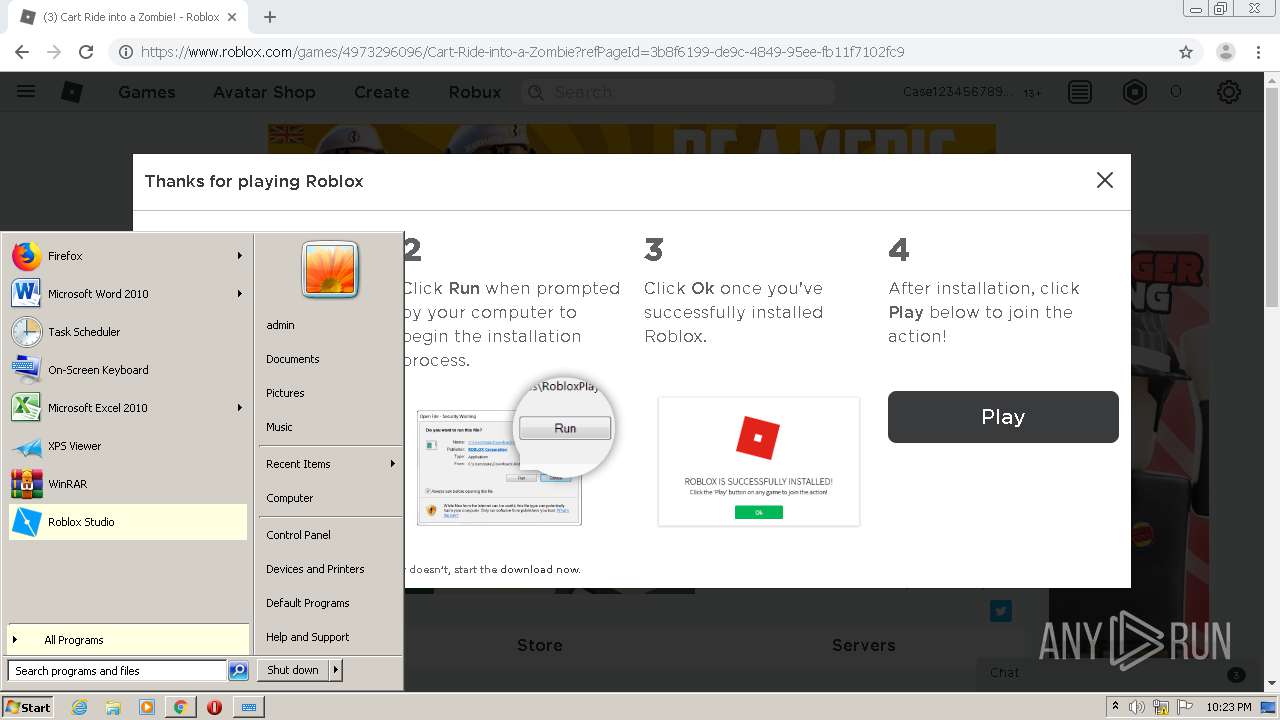1280x720 pixels.
Task: Open On-Screen Keyboard in Start menu
Action: point(127,370)
